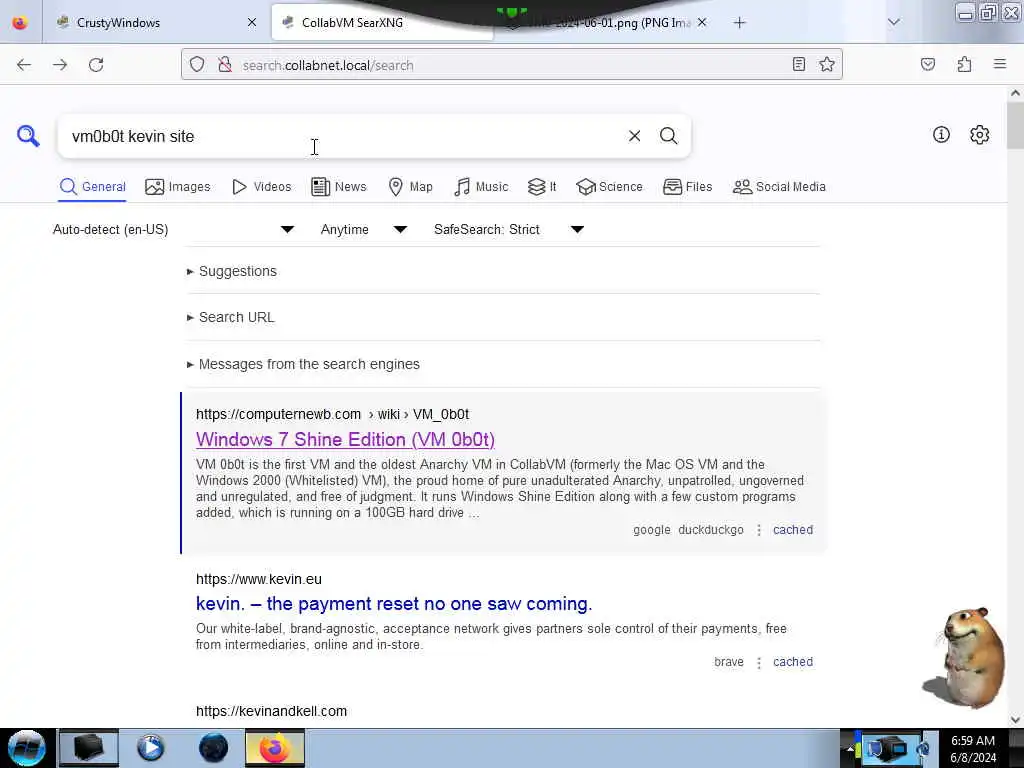Viewport: 1024px width, 768px height.
Task: Open cached link for computernewb result
Action: [793, 530]
